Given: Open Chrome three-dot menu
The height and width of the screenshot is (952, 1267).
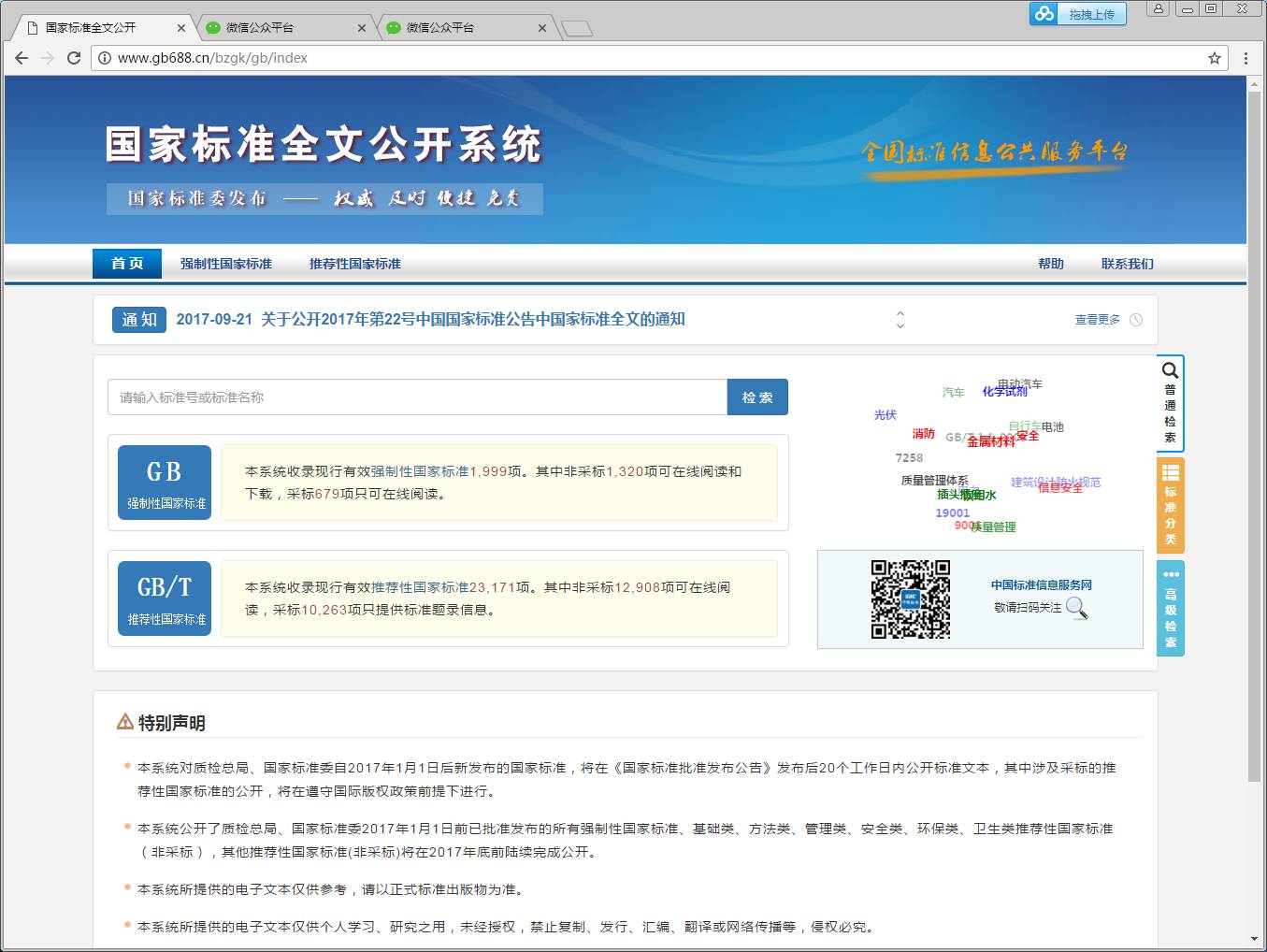Looking at the screenshot, I should tap(1245, 58).
